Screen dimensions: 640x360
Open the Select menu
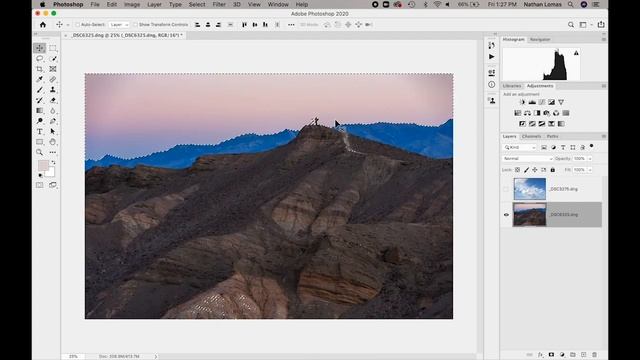tap(197, 4)
